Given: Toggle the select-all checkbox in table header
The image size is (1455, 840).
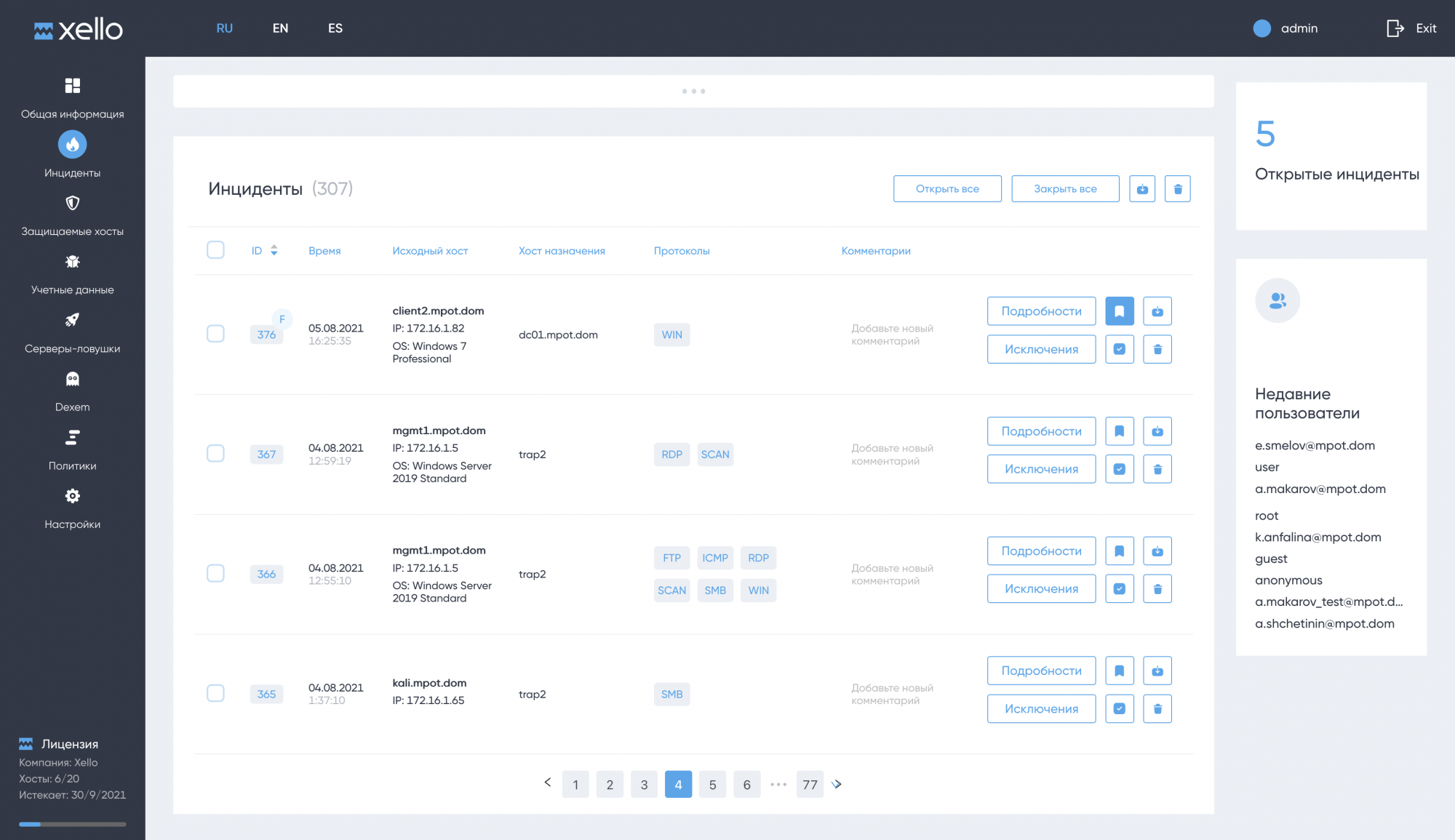Looking at the screenshot, I should (x=215, y=250).
